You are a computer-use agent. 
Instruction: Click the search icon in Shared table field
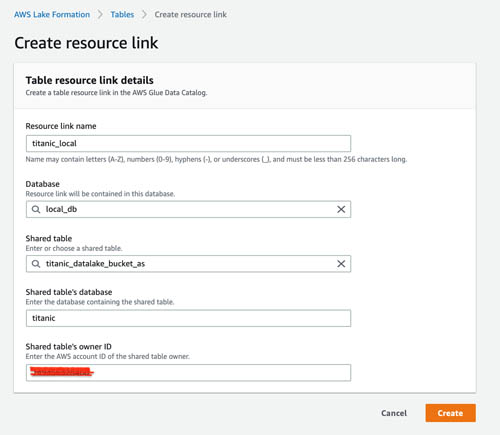click(x=36, y=264)
